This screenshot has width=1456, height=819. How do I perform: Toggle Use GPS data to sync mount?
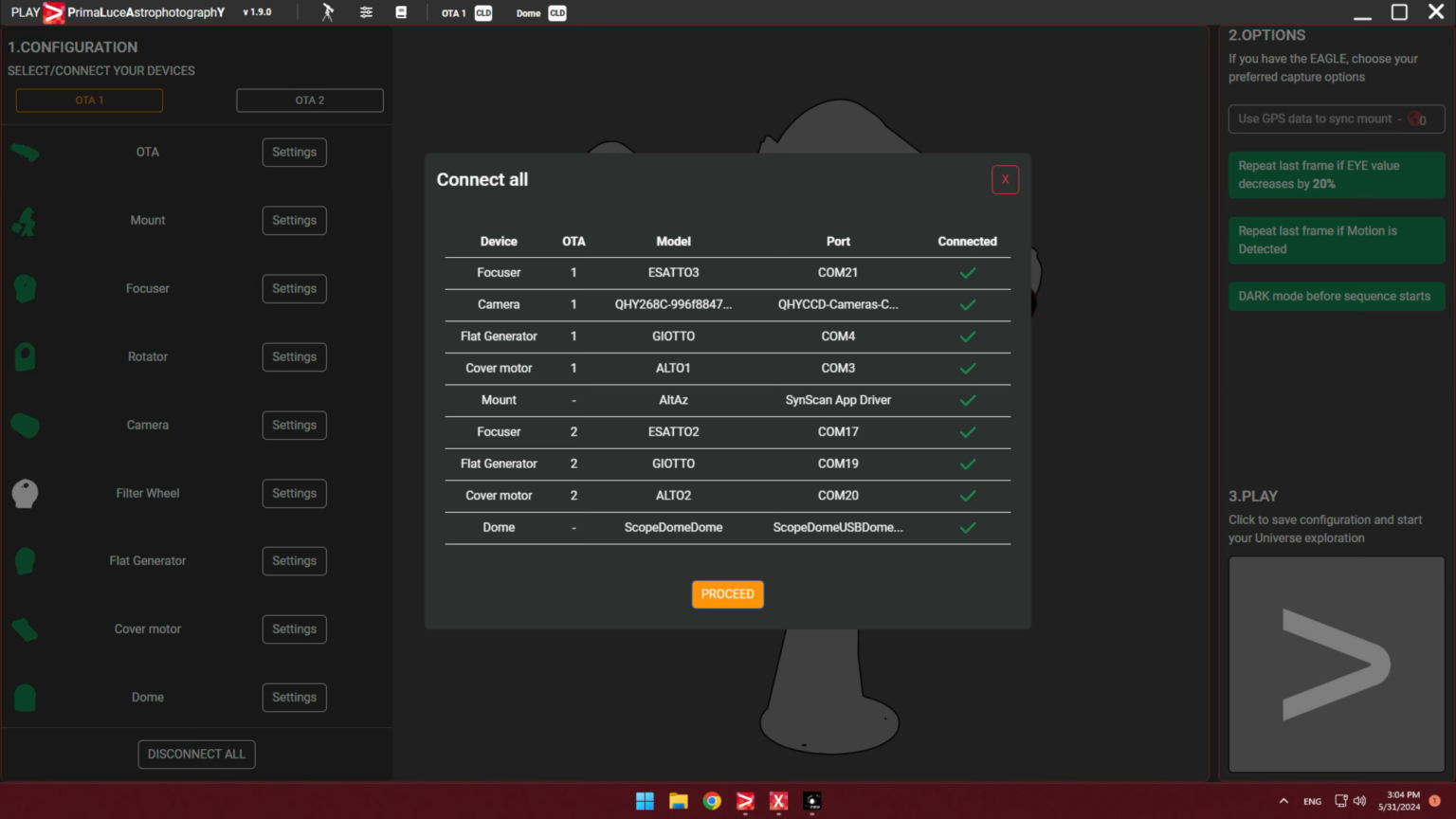(x=1336, y=118)
